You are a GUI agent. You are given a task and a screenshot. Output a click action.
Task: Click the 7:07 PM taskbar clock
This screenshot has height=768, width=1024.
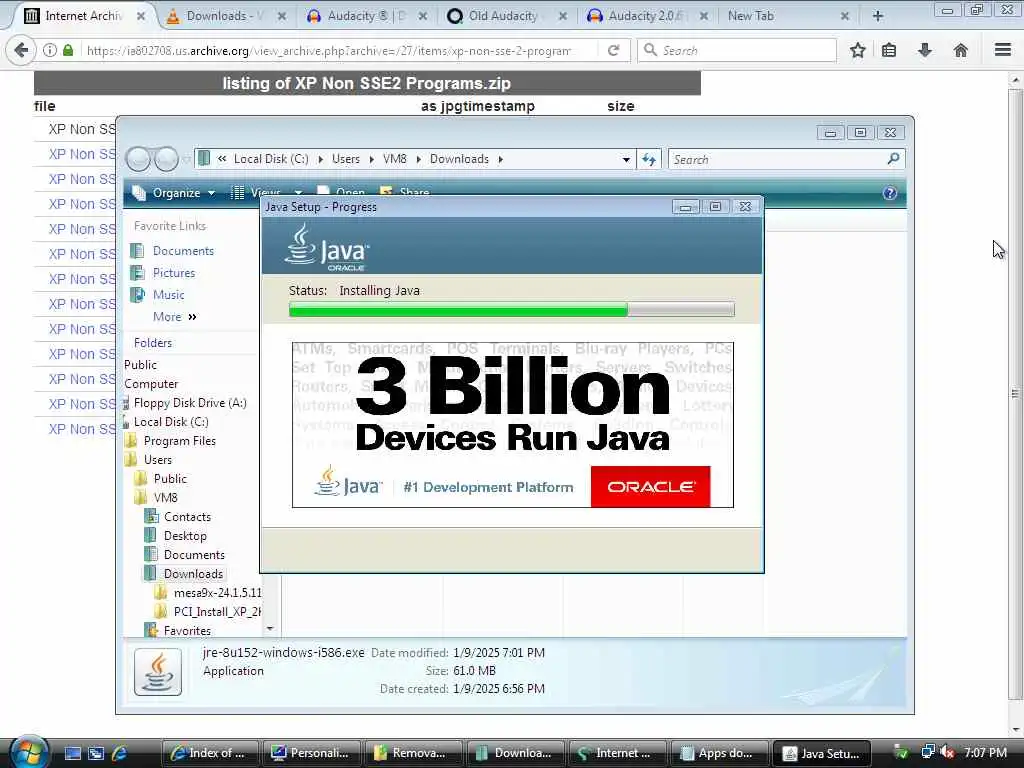coord(985,752)
